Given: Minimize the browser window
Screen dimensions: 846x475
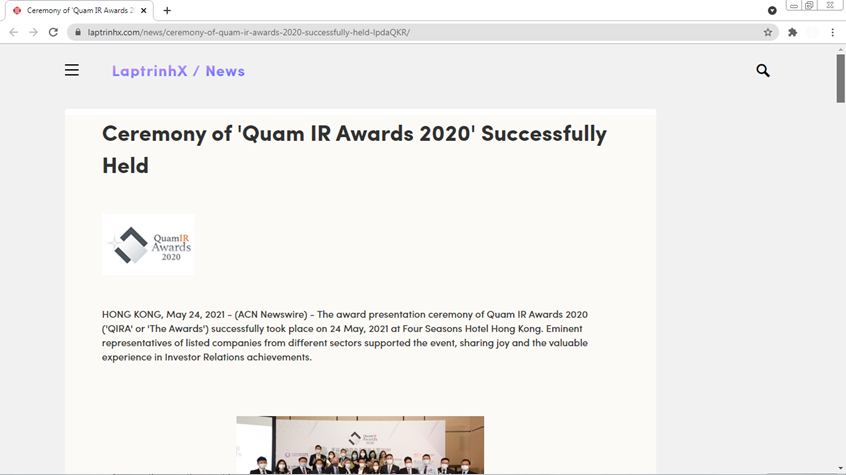Looking at the screenshot, I should (x=794, y=5).
